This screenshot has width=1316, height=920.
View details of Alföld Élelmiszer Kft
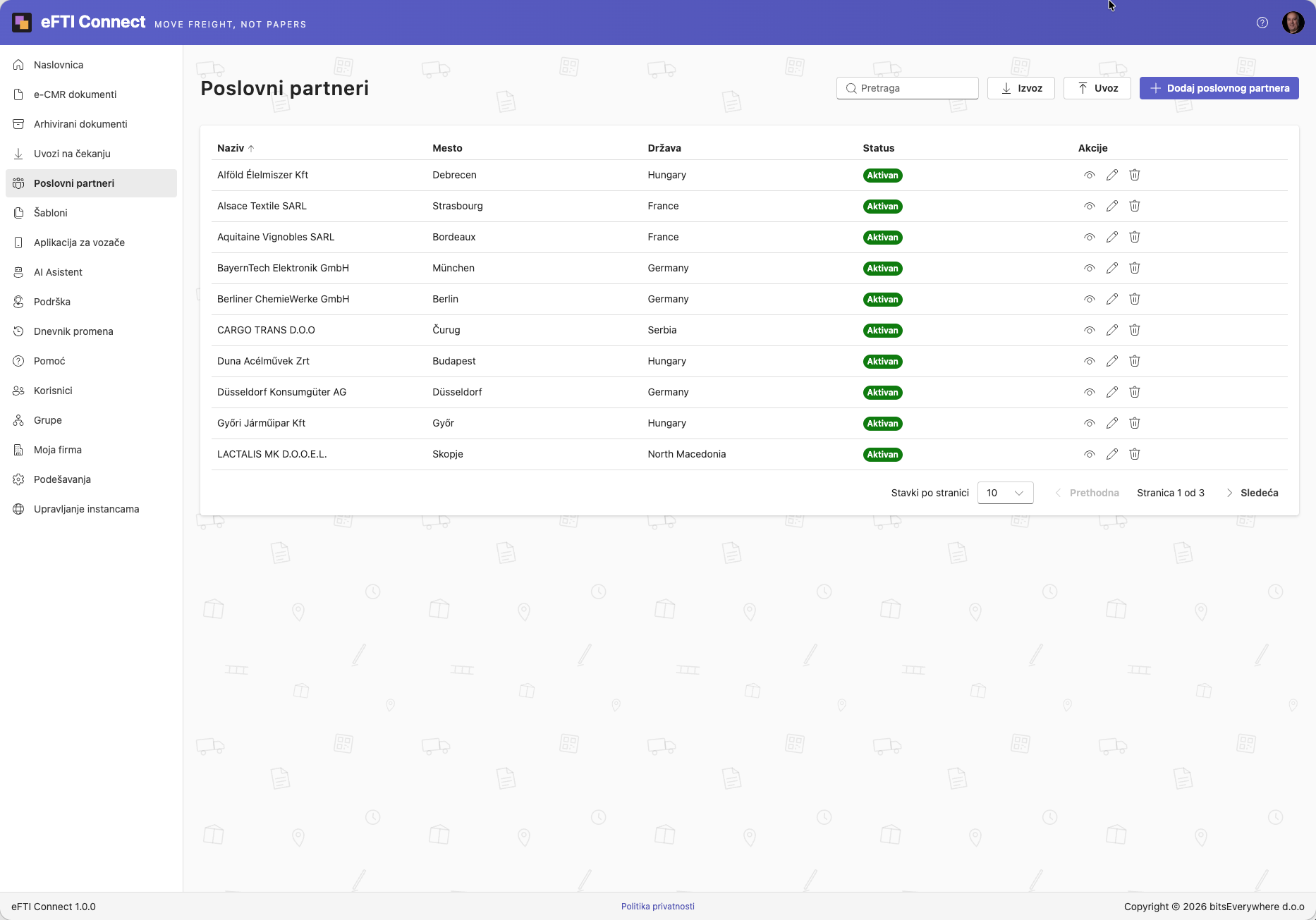tap(1090, 175)
